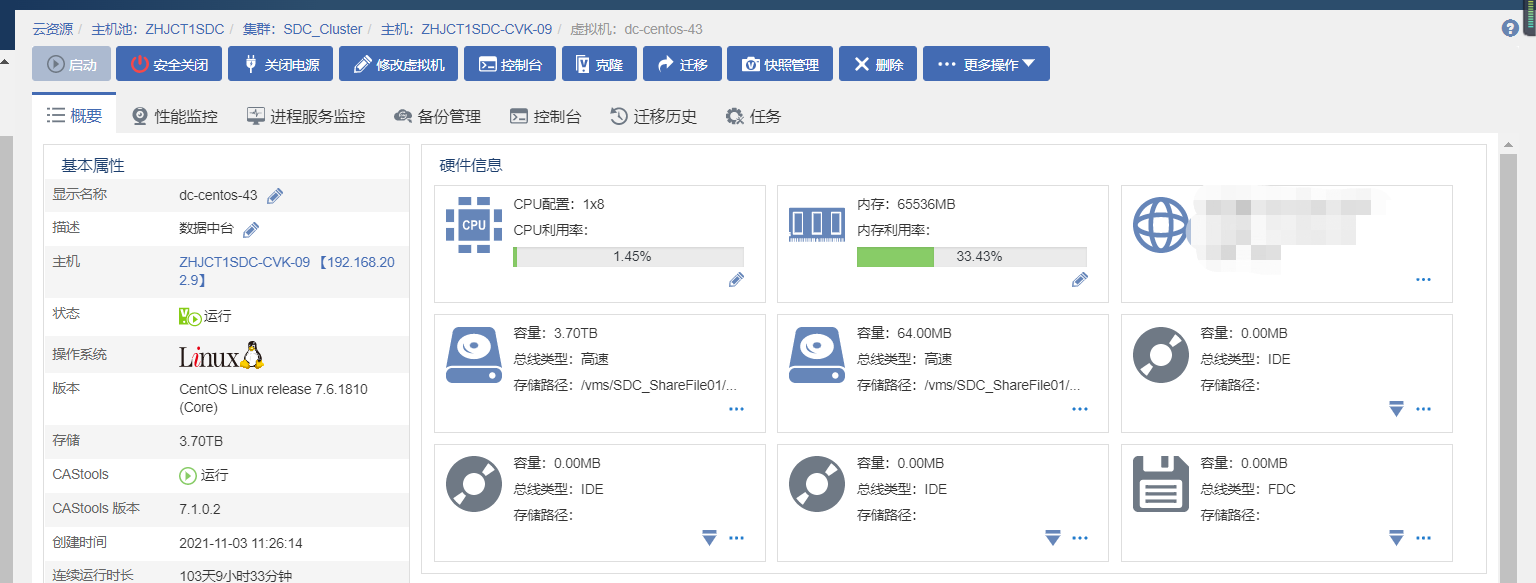Screen dimensions: 1536x583
Task: Click the memory module icon
Action: (817, 225)
